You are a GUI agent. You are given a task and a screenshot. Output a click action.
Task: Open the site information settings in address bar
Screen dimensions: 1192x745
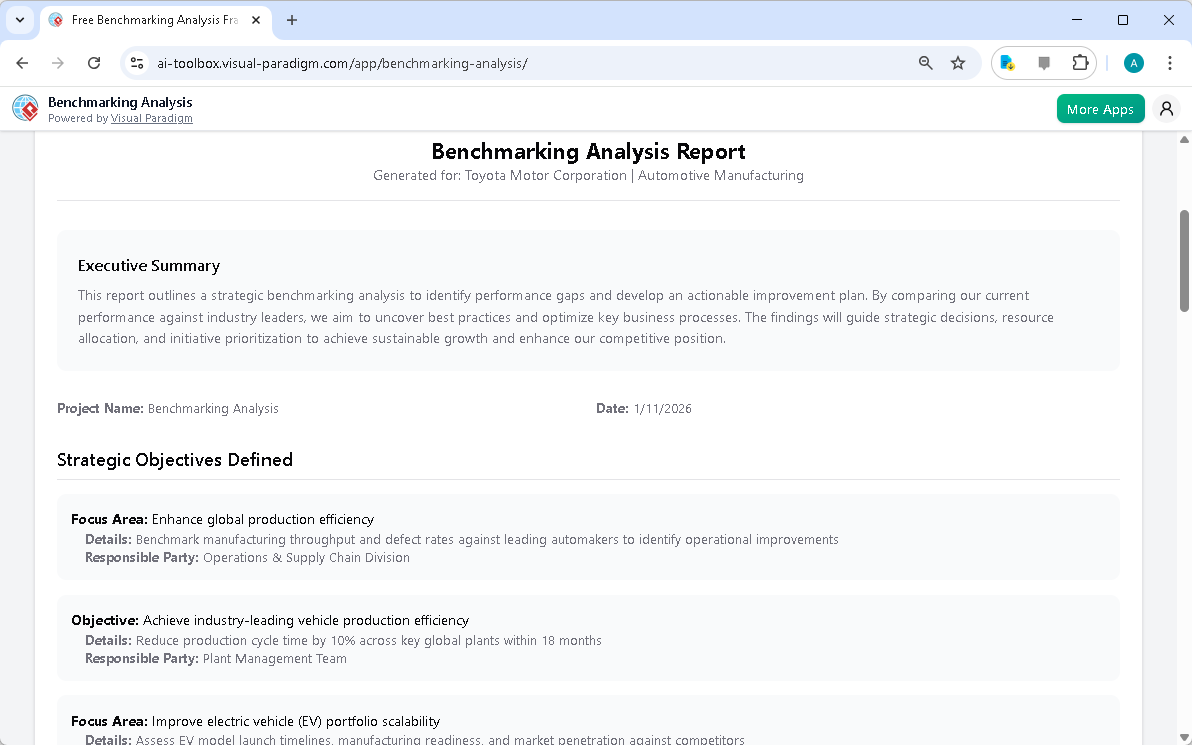(136, 62)
